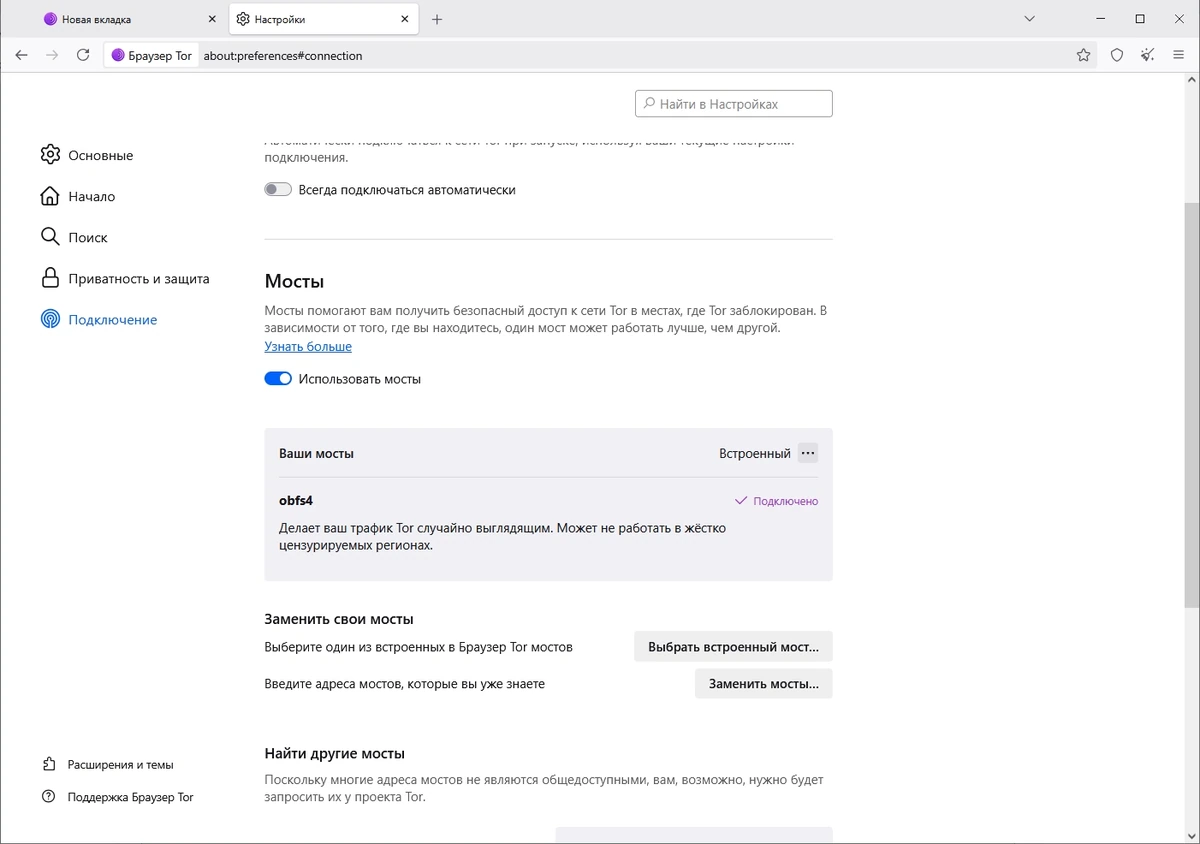Viewport: 1200px width, 844px height.
Task: Open Приватность и защита settings category
Action: tap(125, 278)
